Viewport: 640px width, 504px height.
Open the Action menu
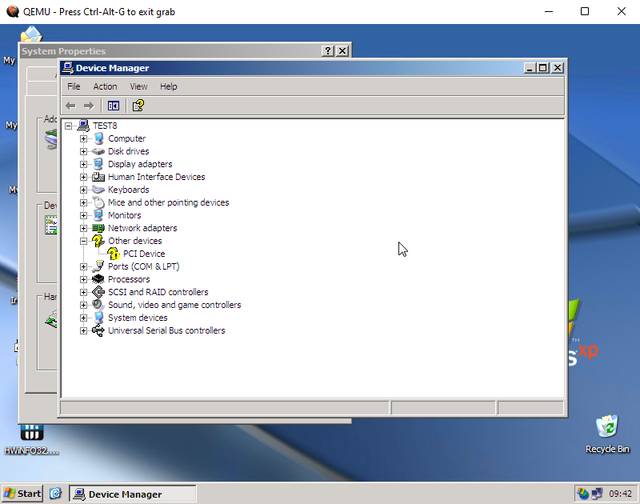click(x=105, y=87)
